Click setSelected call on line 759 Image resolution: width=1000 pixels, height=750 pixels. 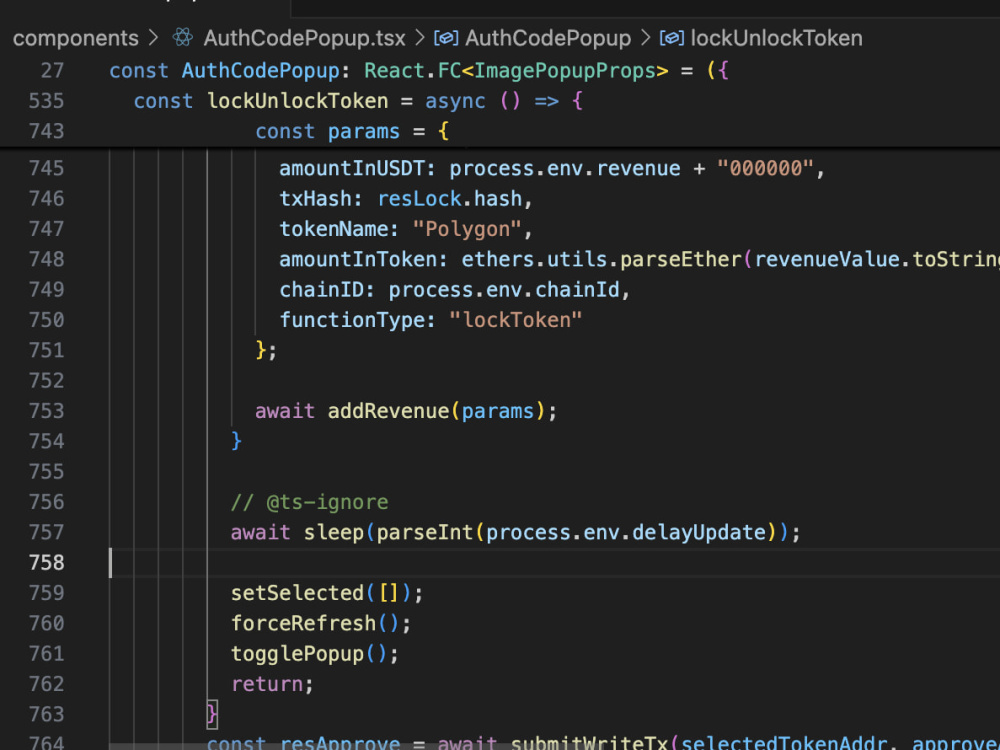coord(297,594)
